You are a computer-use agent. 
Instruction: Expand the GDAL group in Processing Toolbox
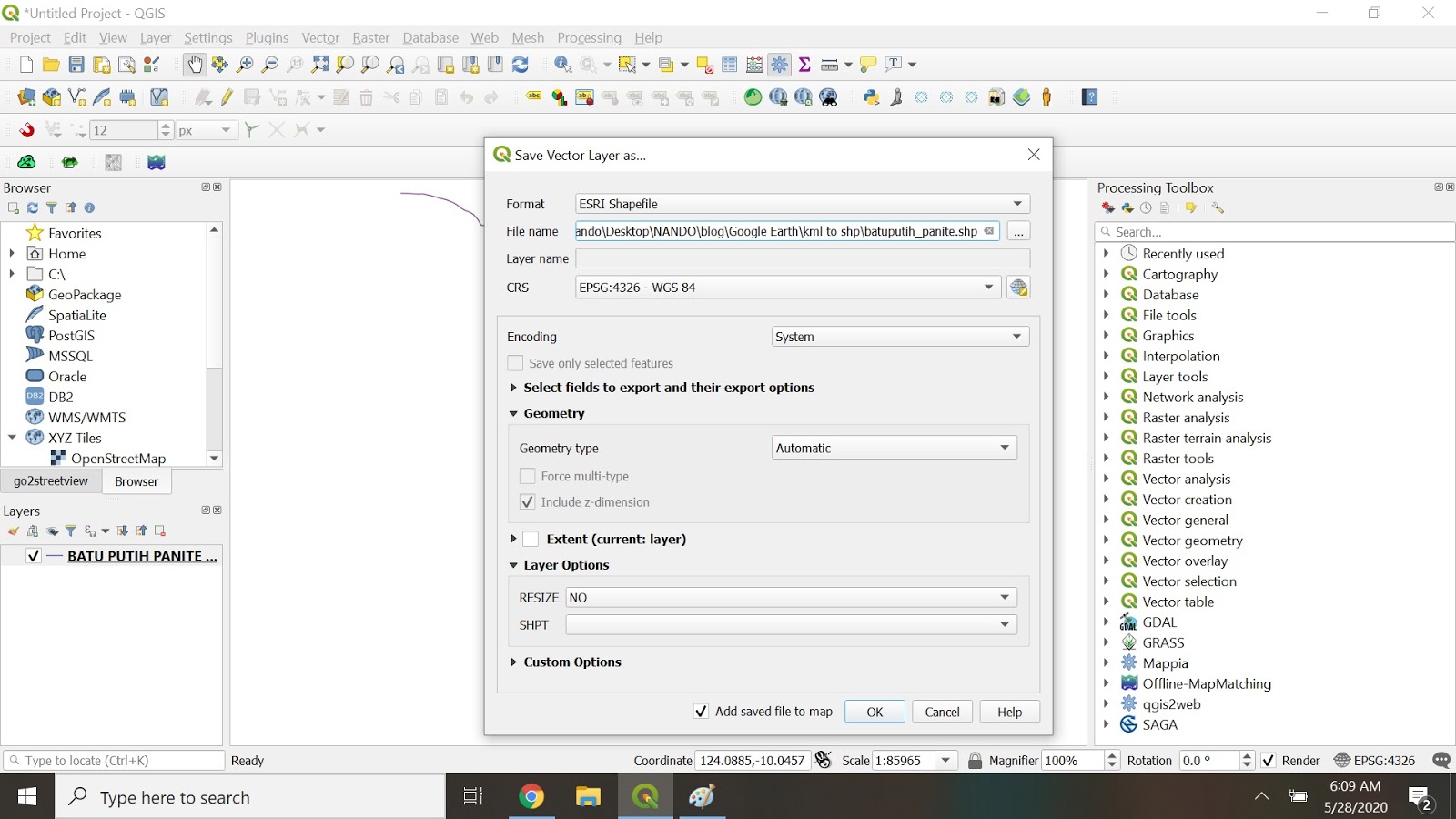tap(1107, 622)
